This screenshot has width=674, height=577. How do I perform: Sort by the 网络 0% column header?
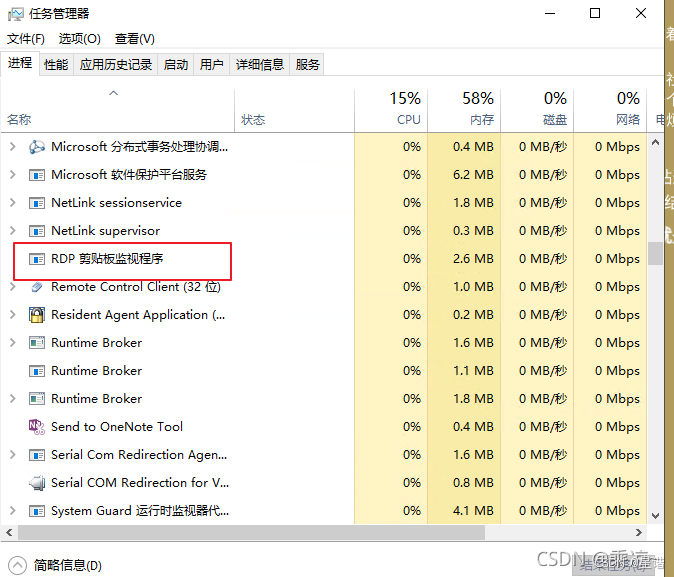coord(610,110)
